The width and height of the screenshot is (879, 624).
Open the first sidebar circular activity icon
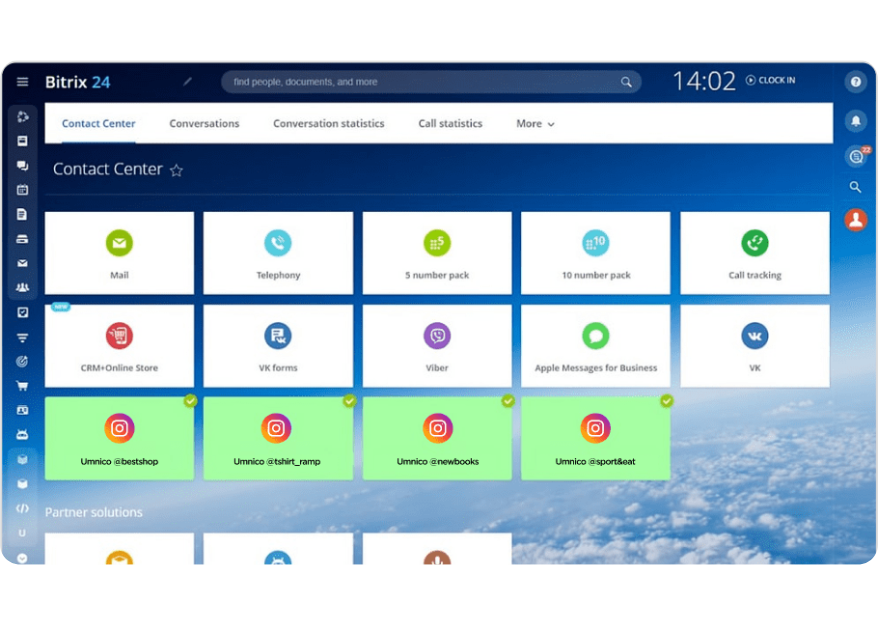pyautogui.click(x=22, y=117)
